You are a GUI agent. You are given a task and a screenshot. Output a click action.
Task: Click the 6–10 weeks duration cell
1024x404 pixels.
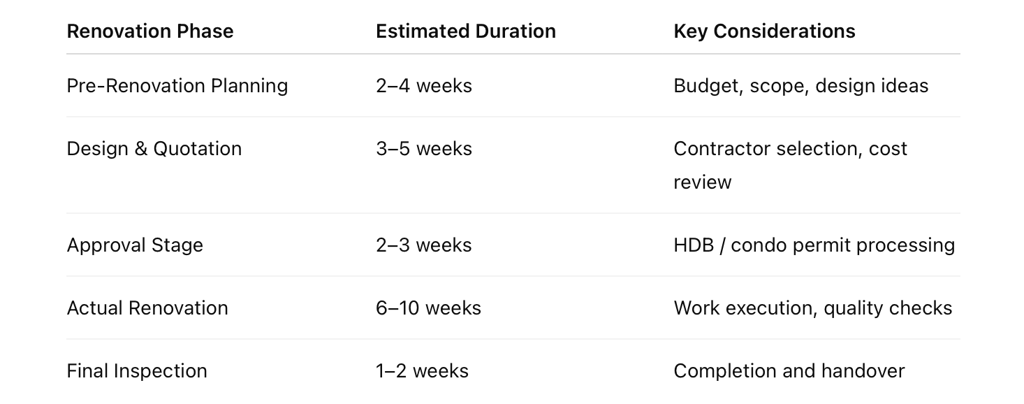[428, 308]
